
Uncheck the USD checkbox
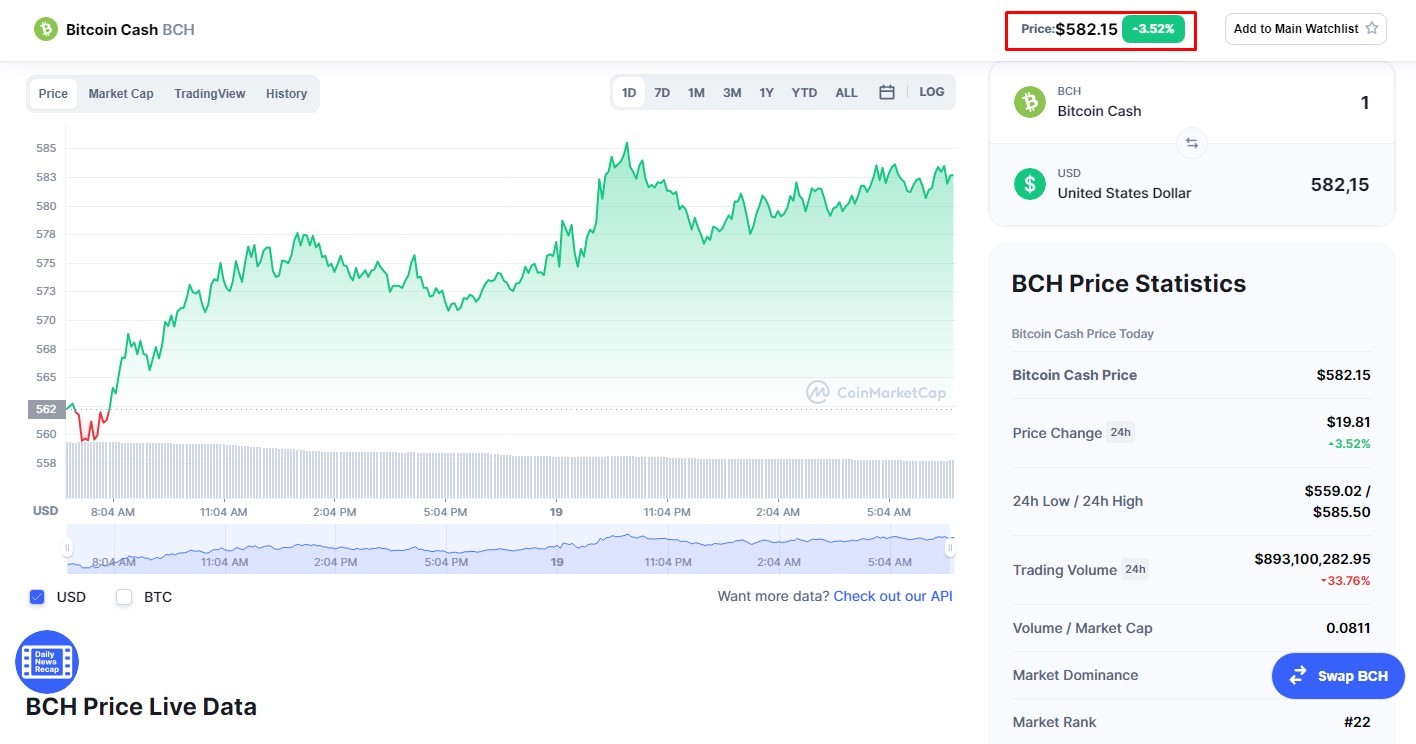click(x=38, y=597)
